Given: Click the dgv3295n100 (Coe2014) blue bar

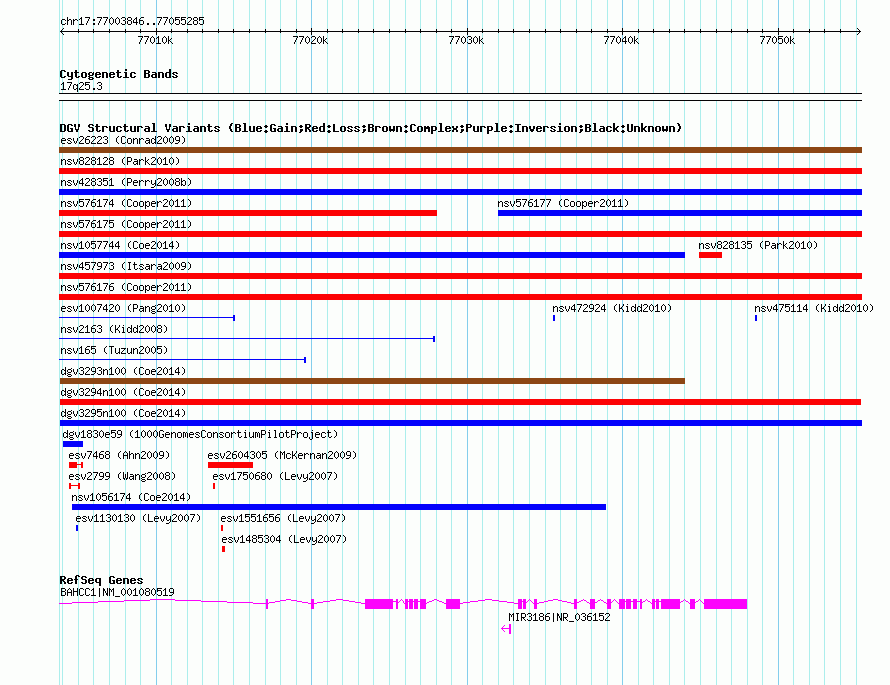Looking at the screenshot, I should pos(460,423).
